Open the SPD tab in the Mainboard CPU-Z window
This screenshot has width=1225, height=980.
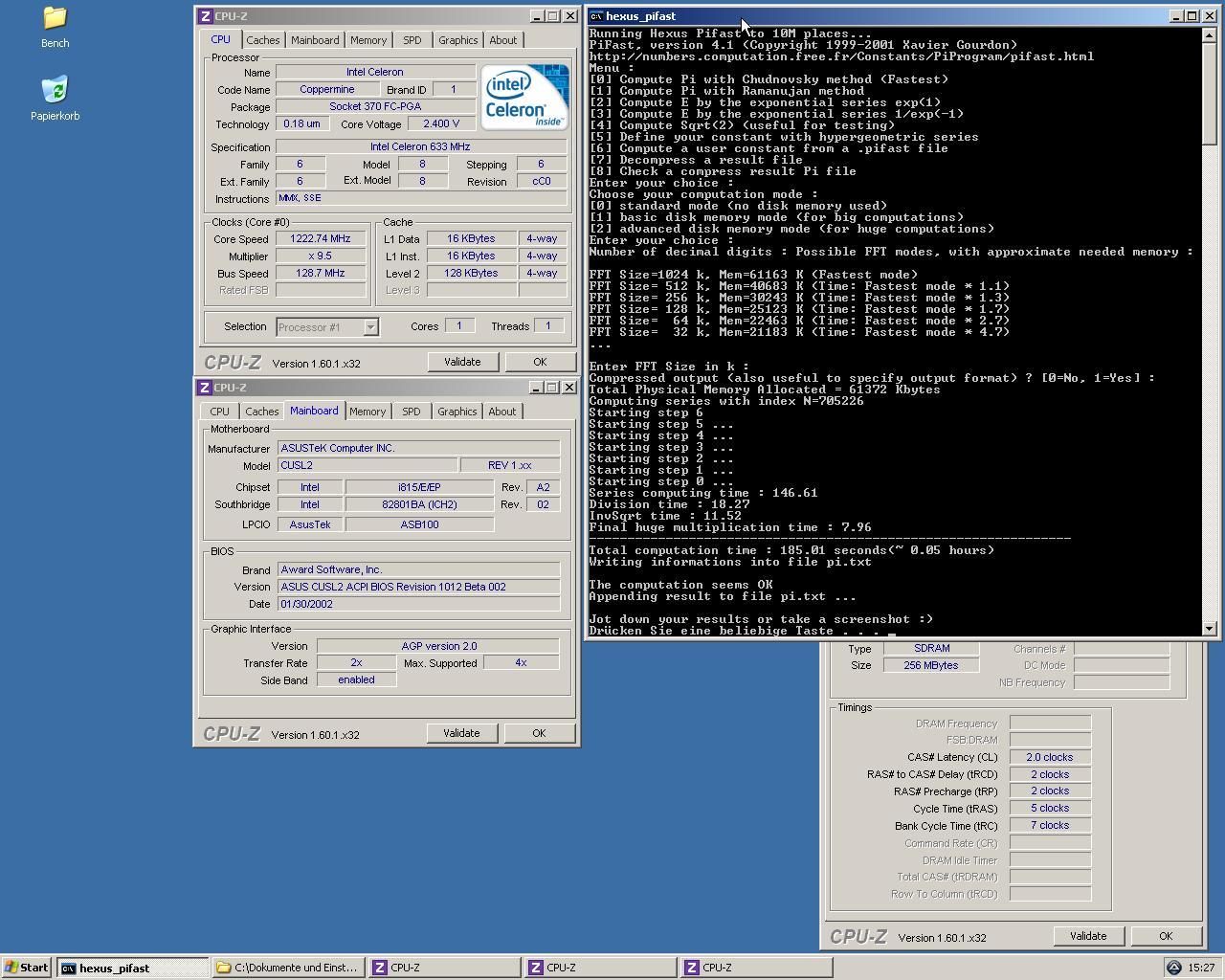click(x=411, y=412)
